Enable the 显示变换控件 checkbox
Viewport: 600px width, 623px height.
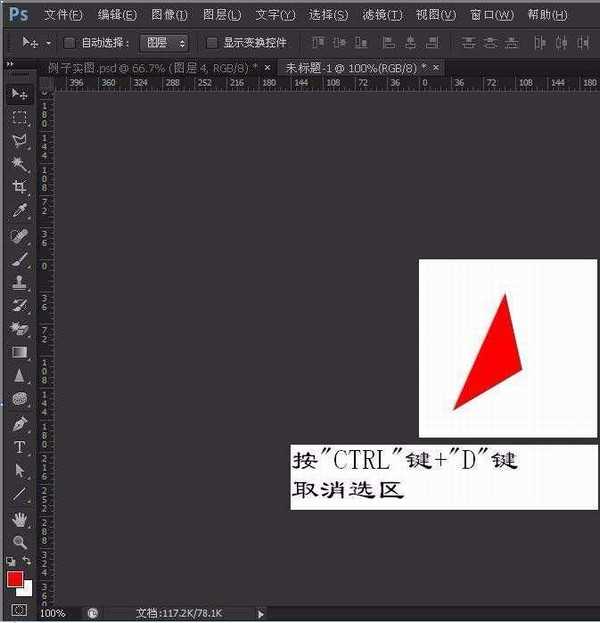(x=212, y=43)
